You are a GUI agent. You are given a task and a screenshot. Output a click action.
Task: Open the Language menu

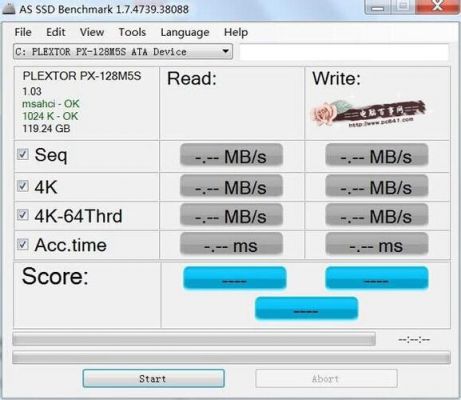pos(185,32)
